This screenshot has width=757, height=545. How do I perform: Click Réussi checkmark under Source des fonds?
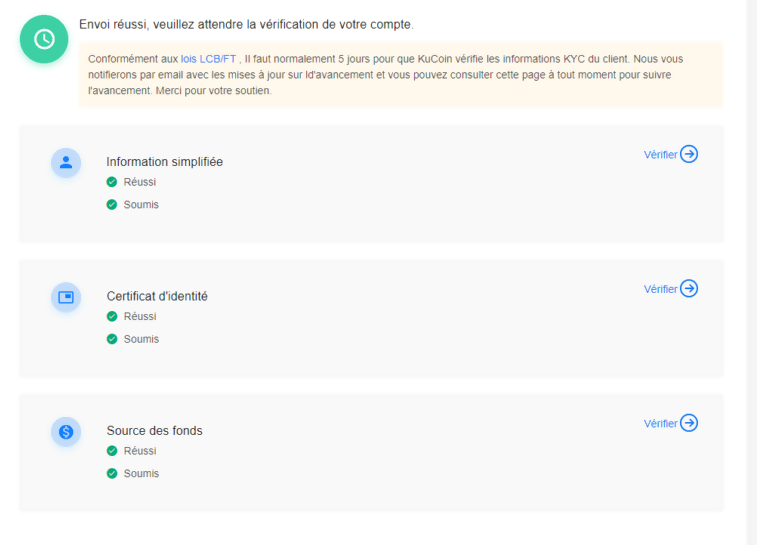112,451
